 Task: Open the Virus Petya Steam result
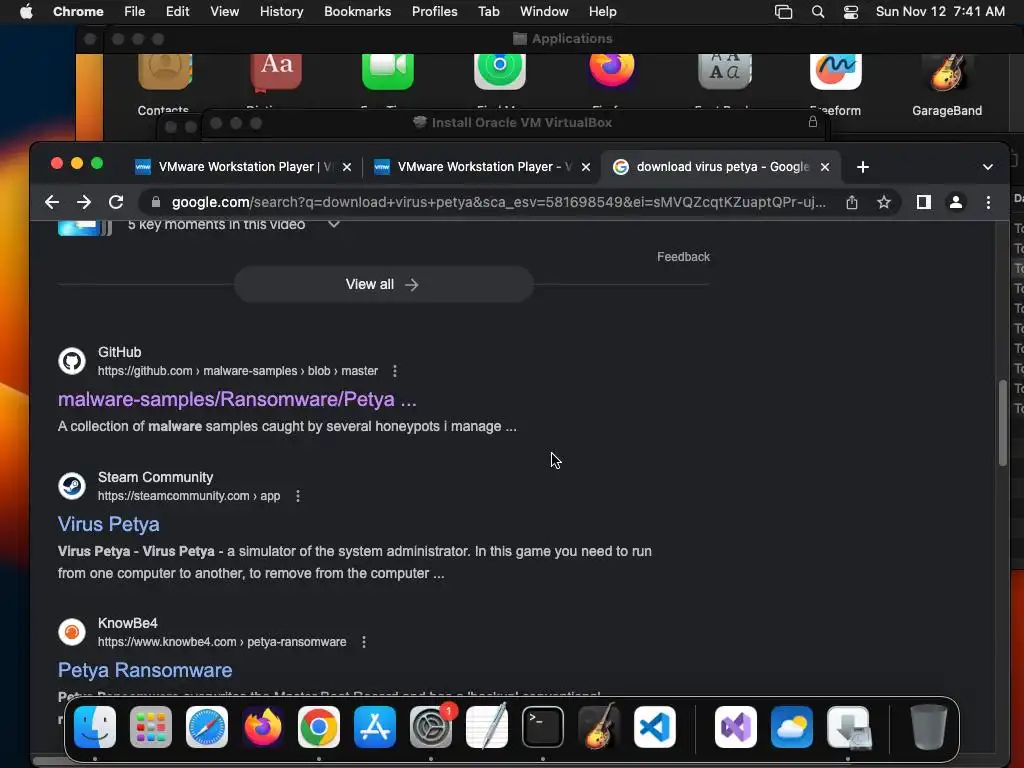pos(108,524)
